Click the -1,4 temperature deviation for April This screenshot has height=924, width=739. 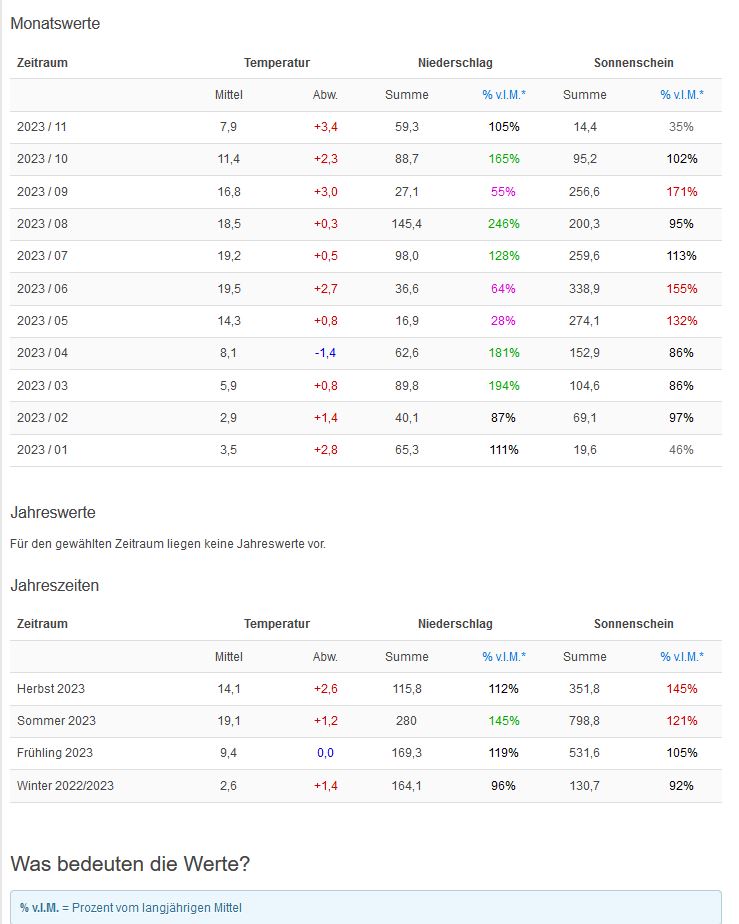[326, 353]
